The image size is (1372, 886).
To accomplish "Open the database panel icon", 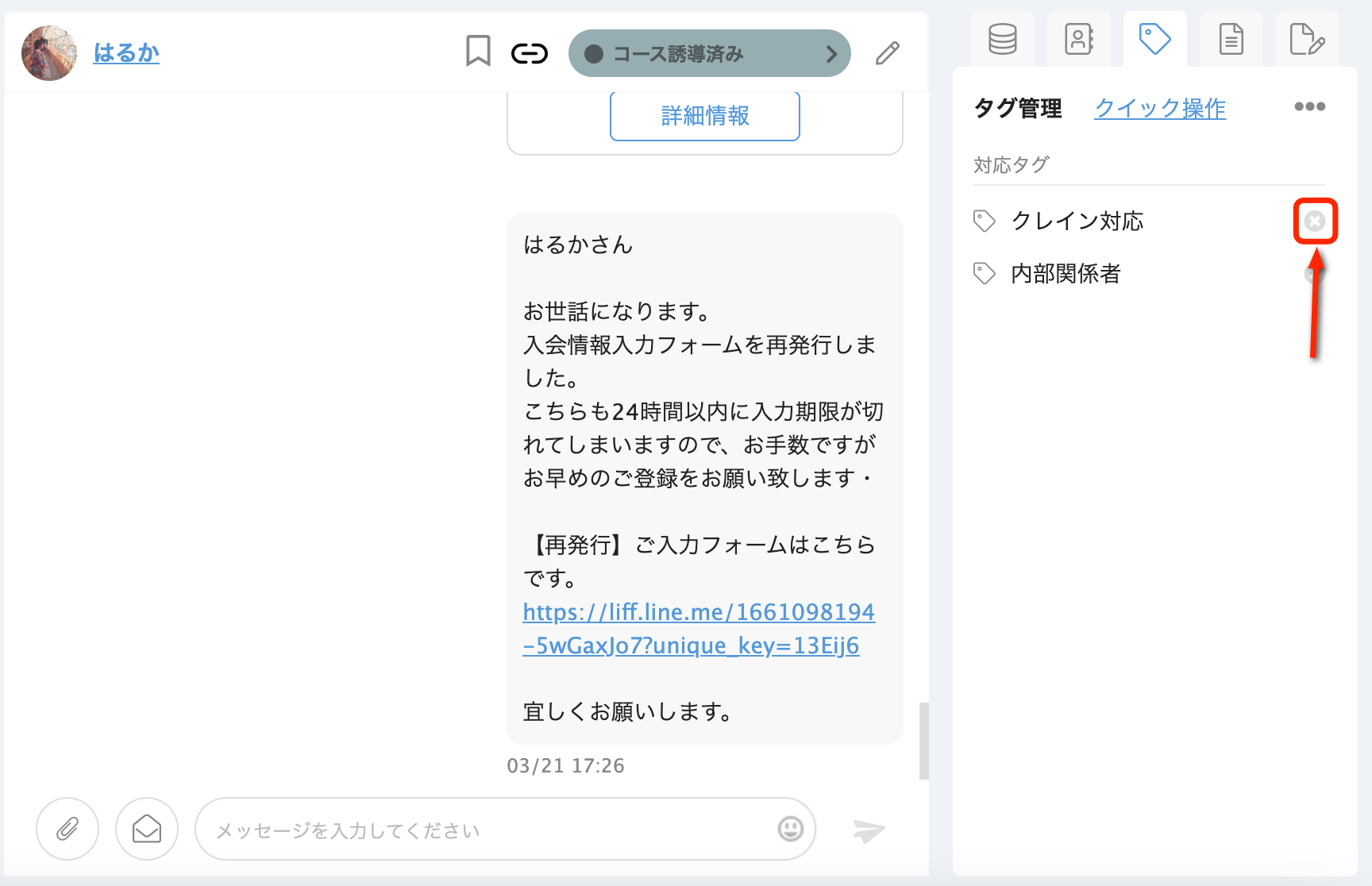I will (1002, 38).
